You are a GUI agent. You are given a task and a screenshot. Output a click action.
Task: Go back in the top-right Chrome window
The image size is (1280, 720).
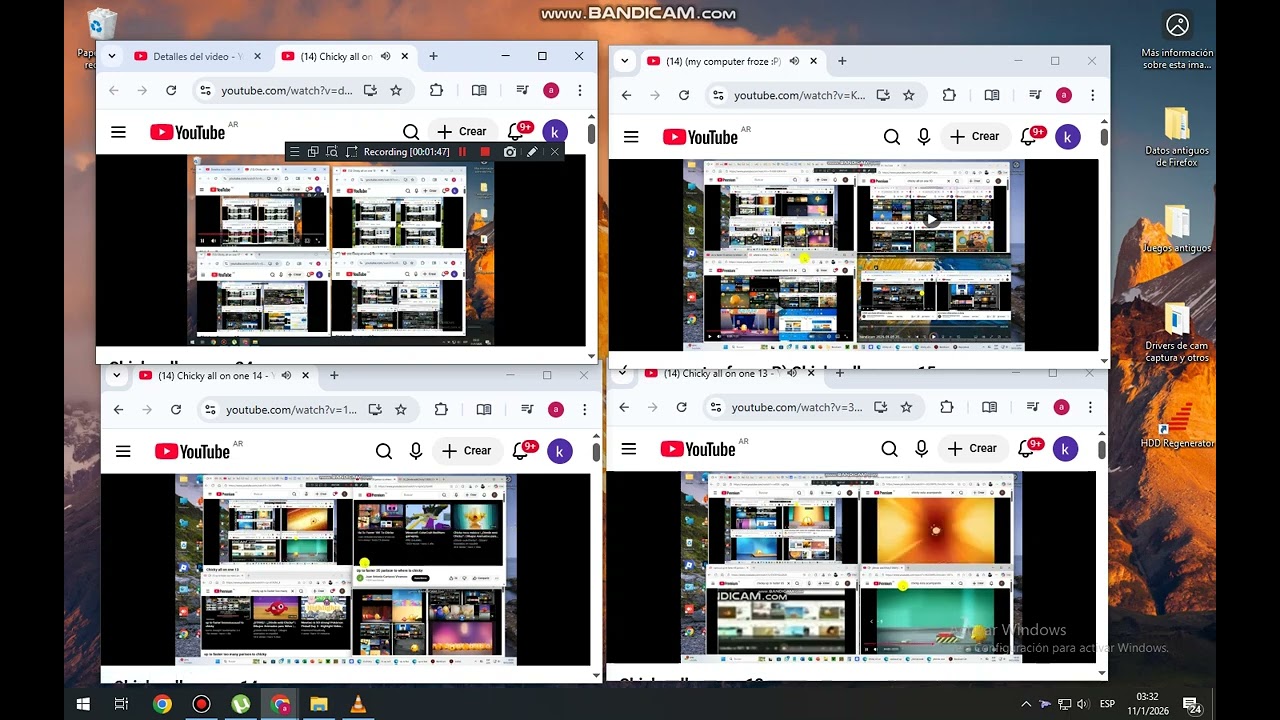[626, 95]
